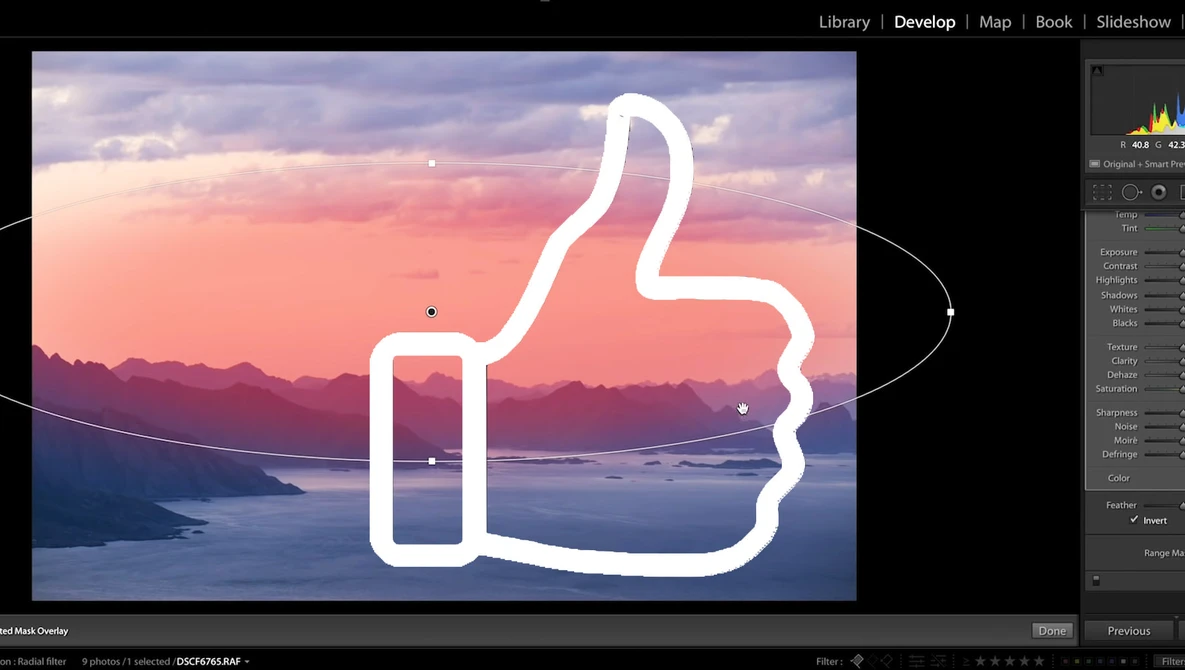Switch to the Map module
The image size is (1185, 670).
(995, 22)
